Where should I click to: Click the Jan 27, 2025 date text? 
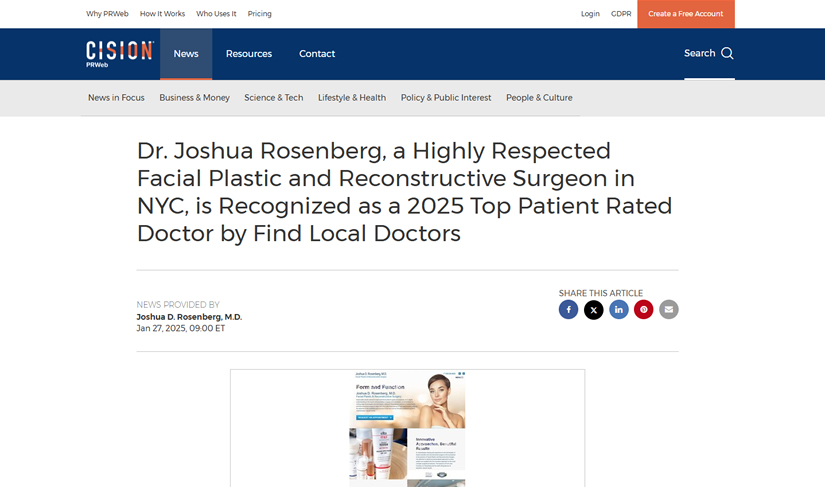click(180, 328)
